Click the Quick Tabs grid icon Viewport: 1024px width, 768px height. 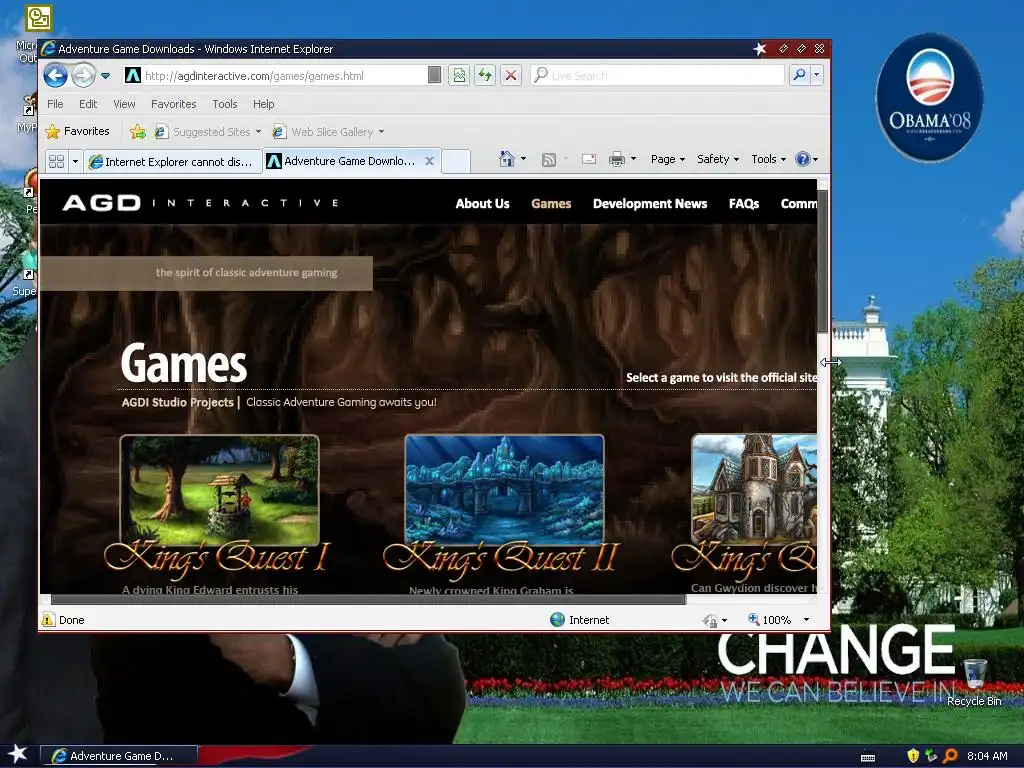tap(57, 161)
